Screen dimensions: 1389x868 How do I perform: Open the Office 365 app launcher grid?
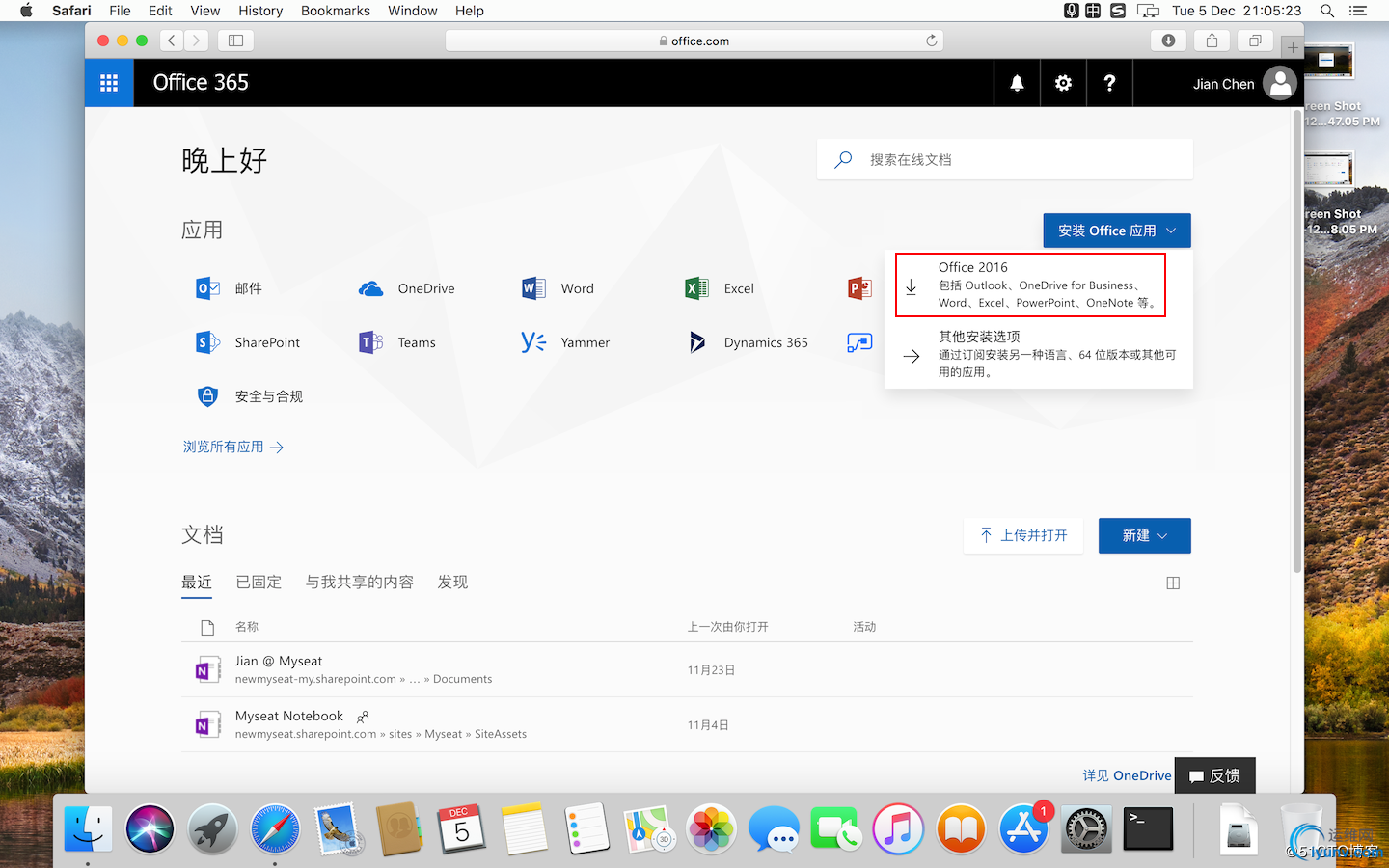pyautogui.click(x=109, y=83)
